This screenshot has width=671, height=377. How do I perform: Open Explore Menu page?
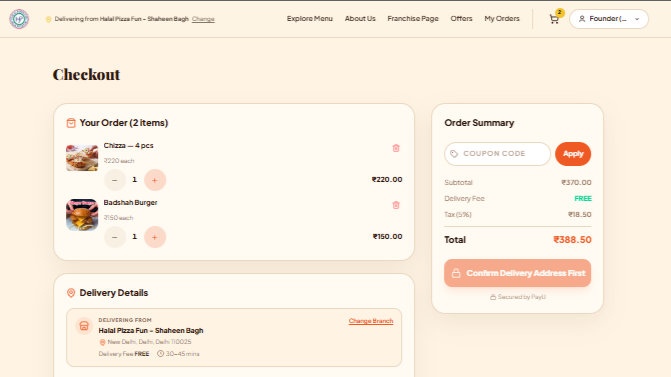click(x=310, y=19)
